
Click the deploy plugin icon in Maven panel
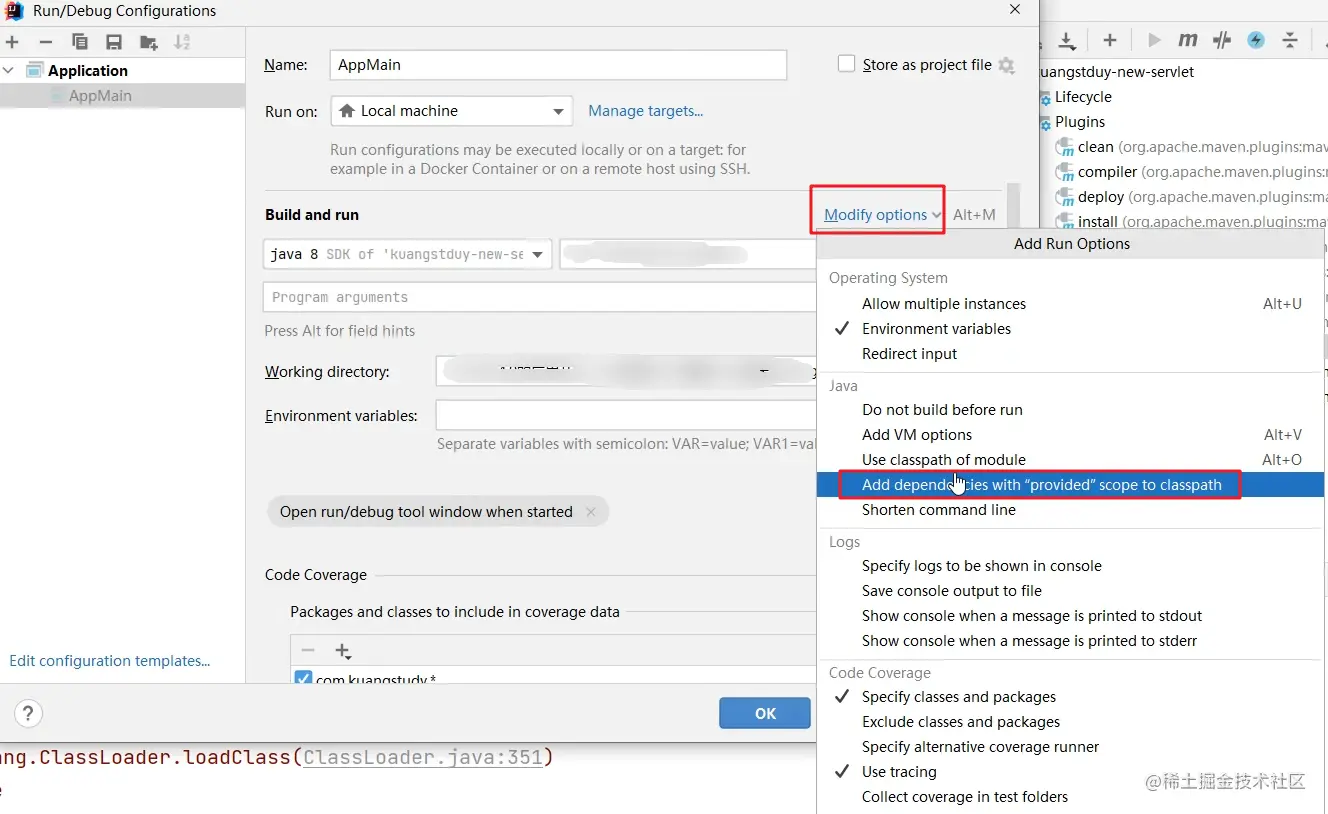(1065, 197)
